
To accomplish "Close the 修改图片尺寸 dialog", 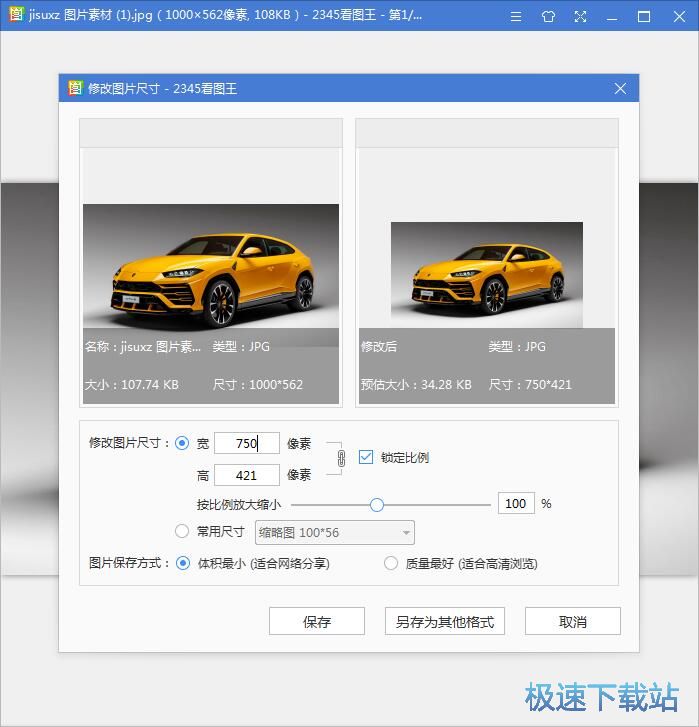I will click(620, 88).
